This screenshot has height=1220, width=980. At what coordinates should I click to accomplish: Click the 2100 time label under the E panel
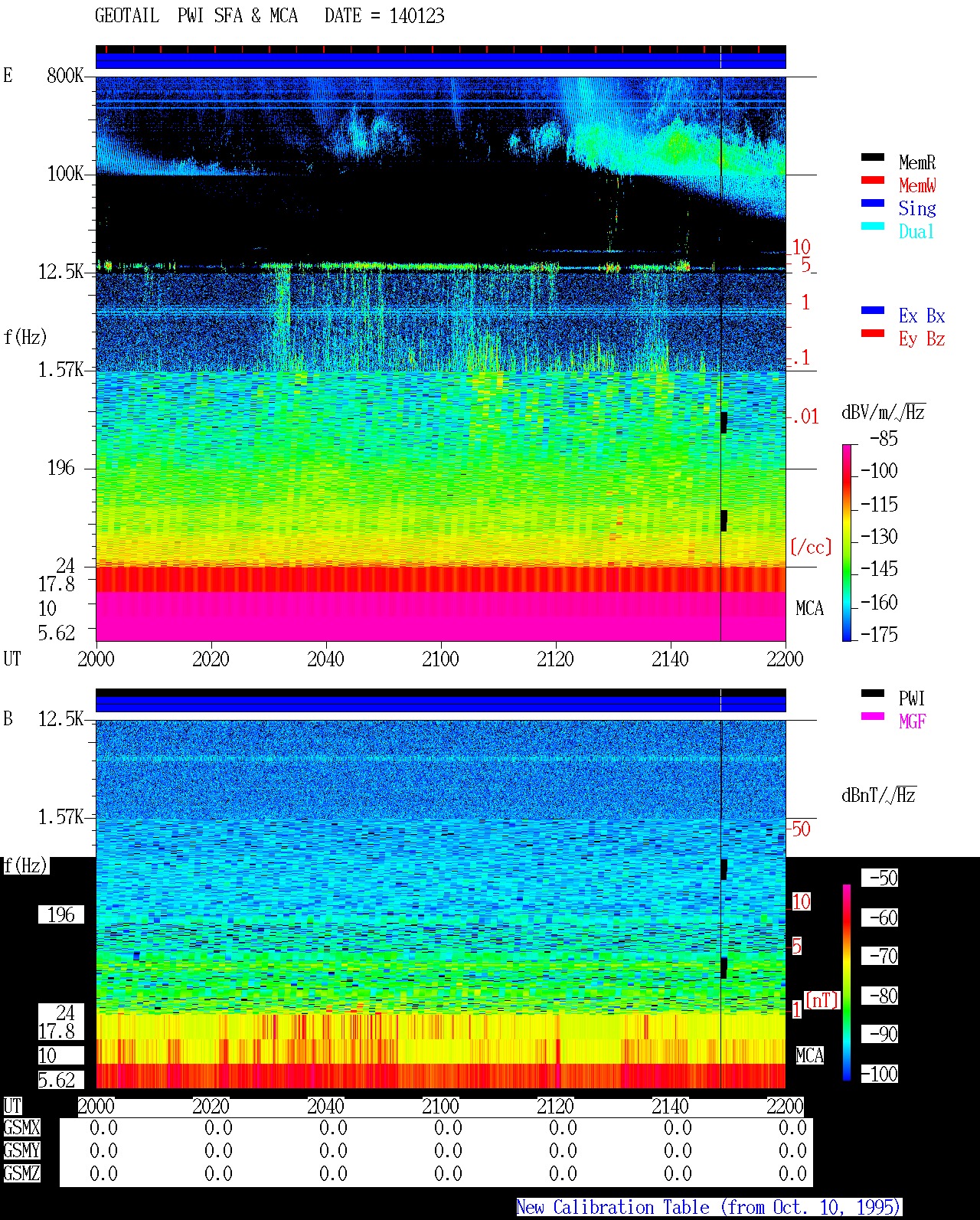point(440,659)
